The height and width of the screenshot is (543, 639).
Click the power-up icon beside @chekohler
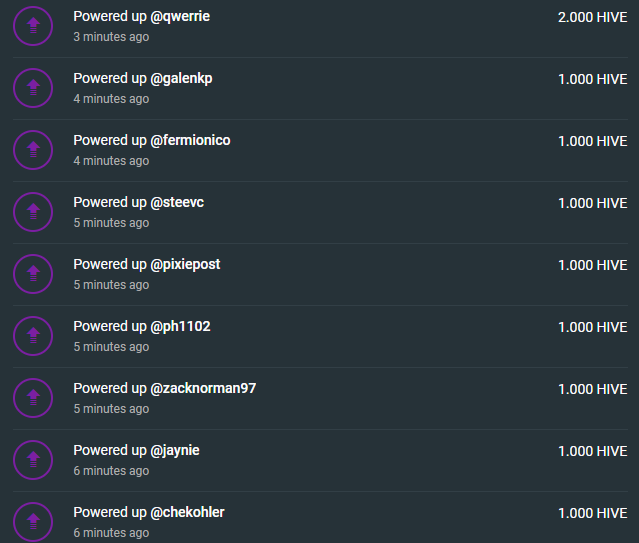(33, 522)
